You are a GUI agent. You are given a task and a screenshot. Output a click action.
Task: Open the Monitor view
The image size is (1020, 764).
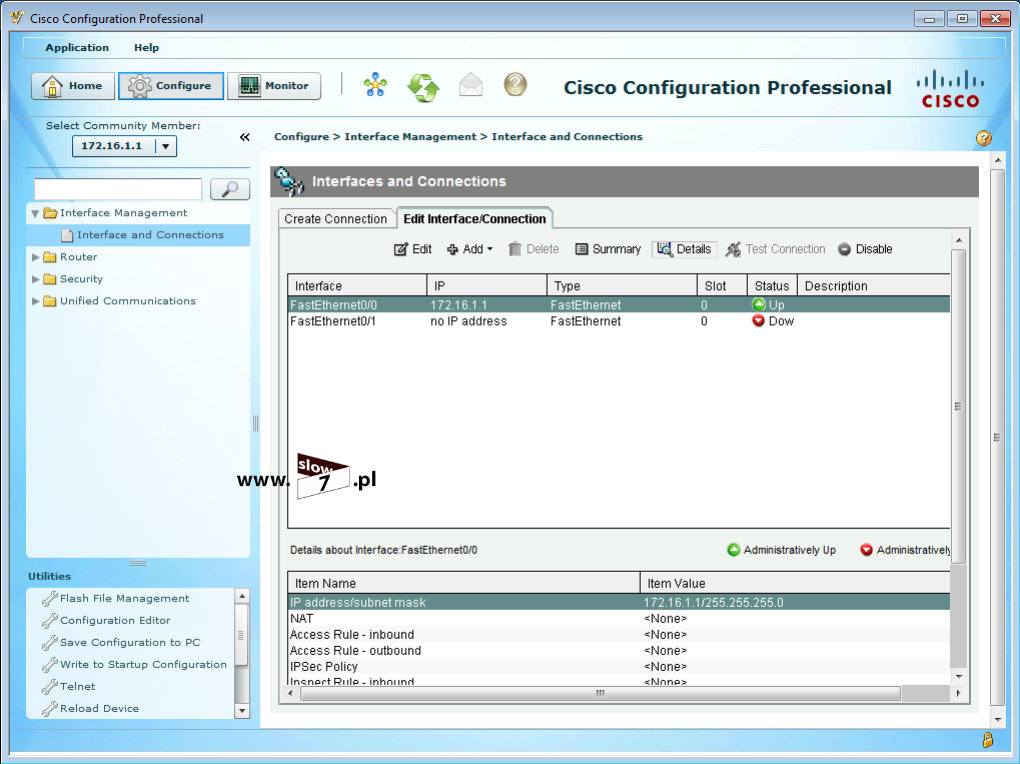click(274, 86)
